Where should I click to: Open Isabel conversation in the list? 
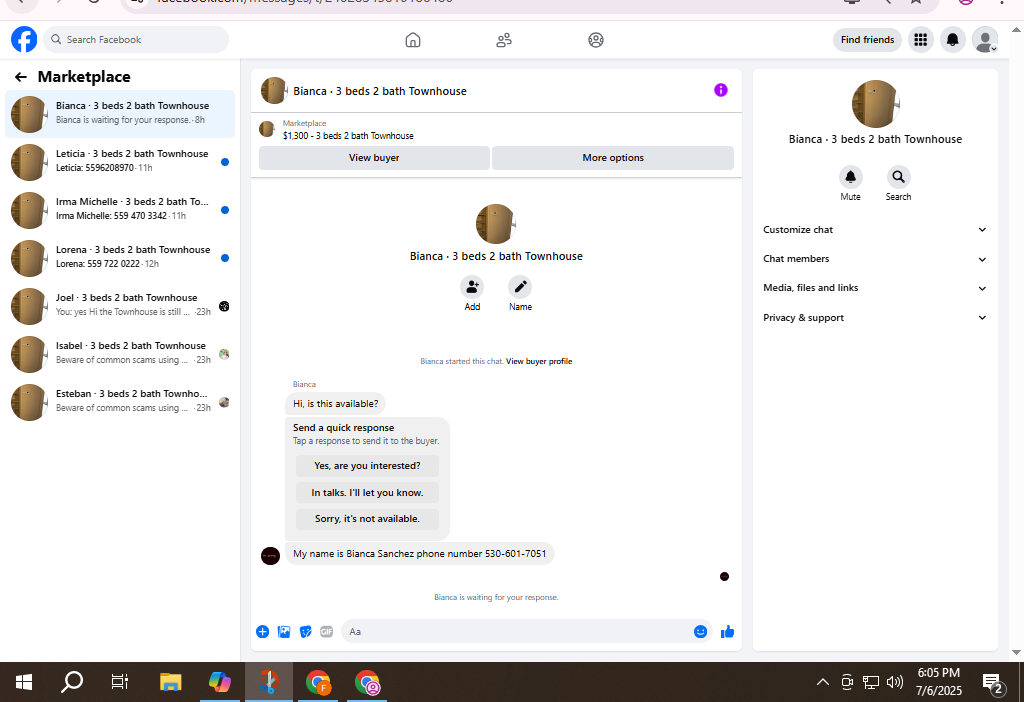coord(120,354)
